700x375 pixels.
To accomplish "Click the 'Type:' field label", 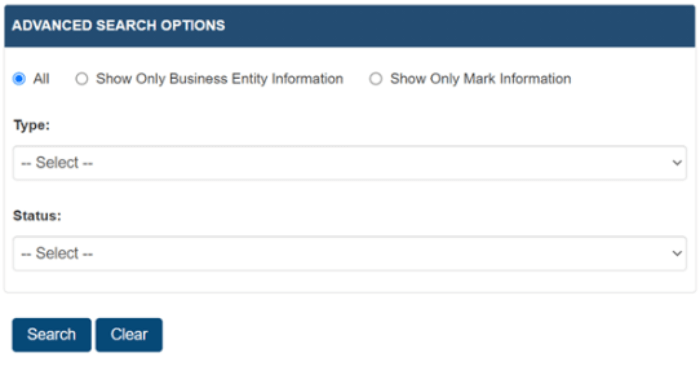I will [x=32, y=125].
